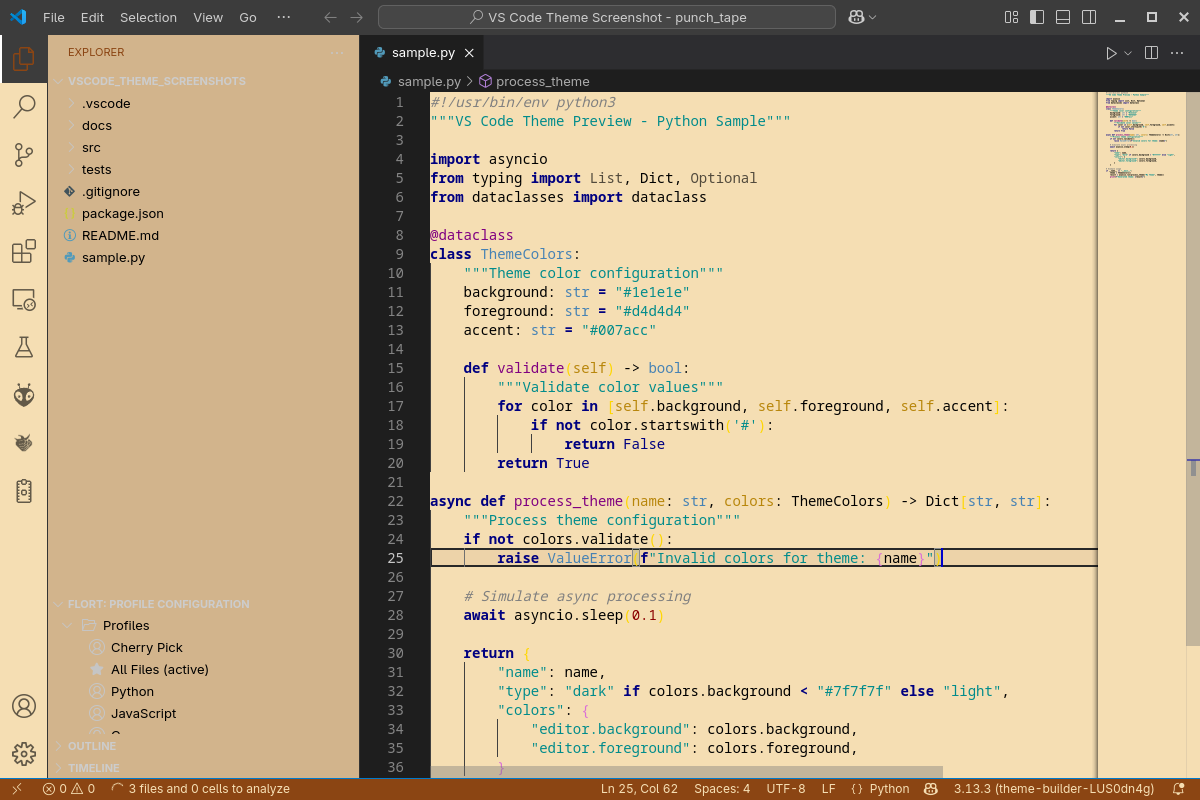The width and height of the screenshot is (1200, 800).
Task: Click the editor horizontal scrollbar
Action: 687,772
